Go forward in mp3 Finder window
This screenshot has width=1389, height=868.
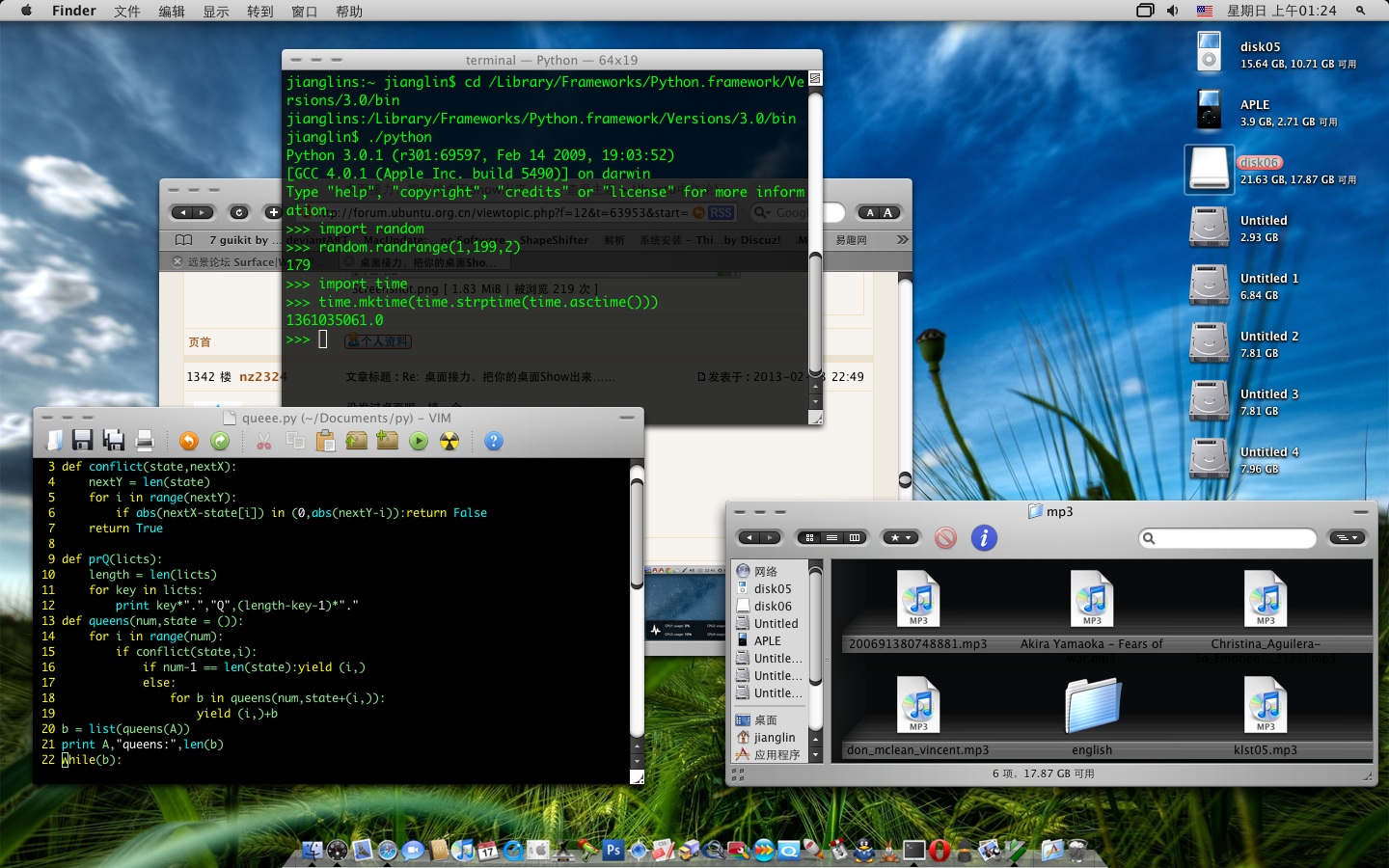pos(772,538)
